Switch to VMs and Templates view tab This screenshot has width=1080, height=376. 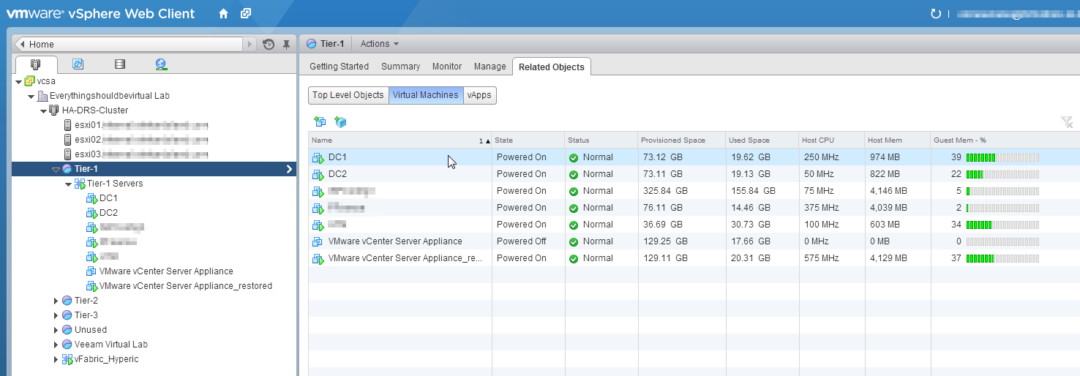coord(78,65)
